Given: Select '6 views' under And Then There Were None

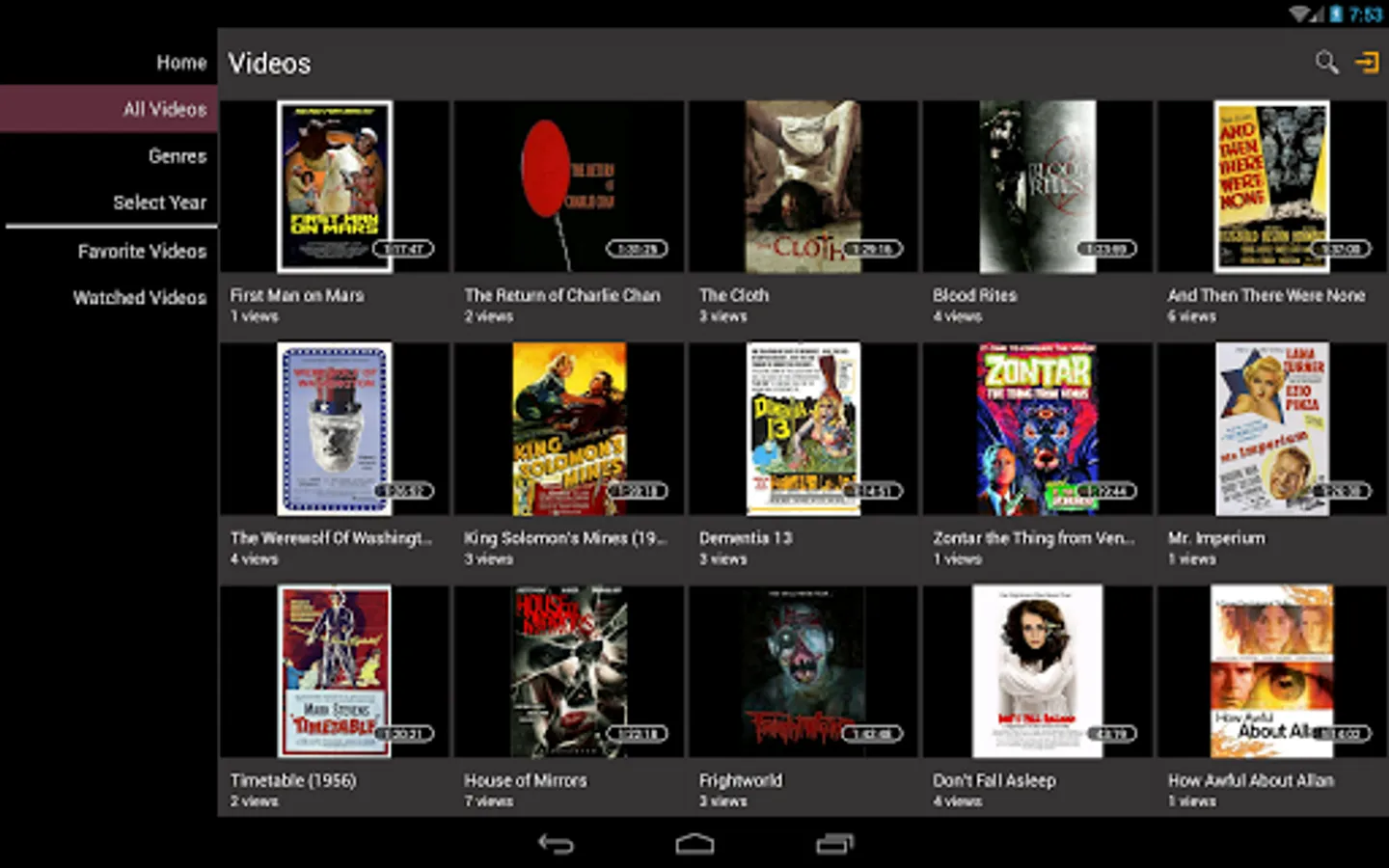Looking at the screenshot, I should [x=1192, y=316].
